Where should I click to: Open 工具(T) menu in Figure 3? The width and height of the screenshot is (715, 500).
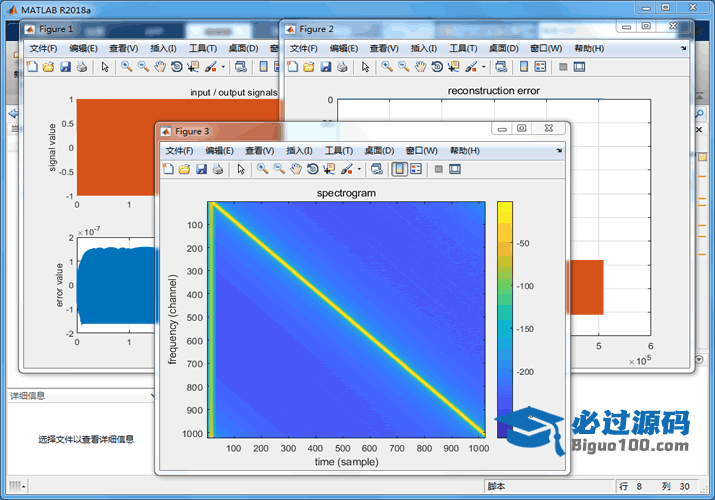[339, 150]
